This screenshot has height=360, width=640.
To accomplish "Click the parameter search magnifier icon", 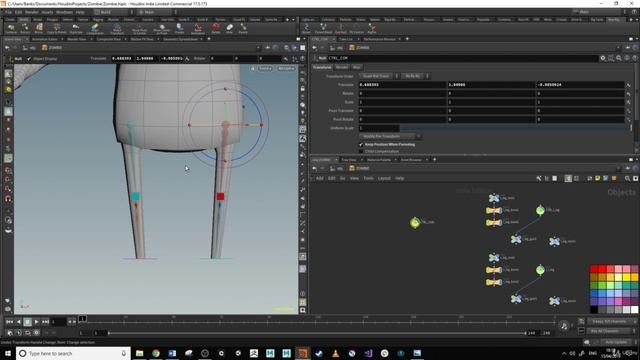I will (x=619, y=58).
